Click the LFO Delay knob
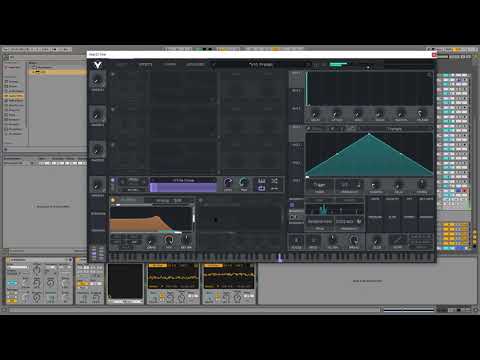480x360 pixels. pos(398,184)
